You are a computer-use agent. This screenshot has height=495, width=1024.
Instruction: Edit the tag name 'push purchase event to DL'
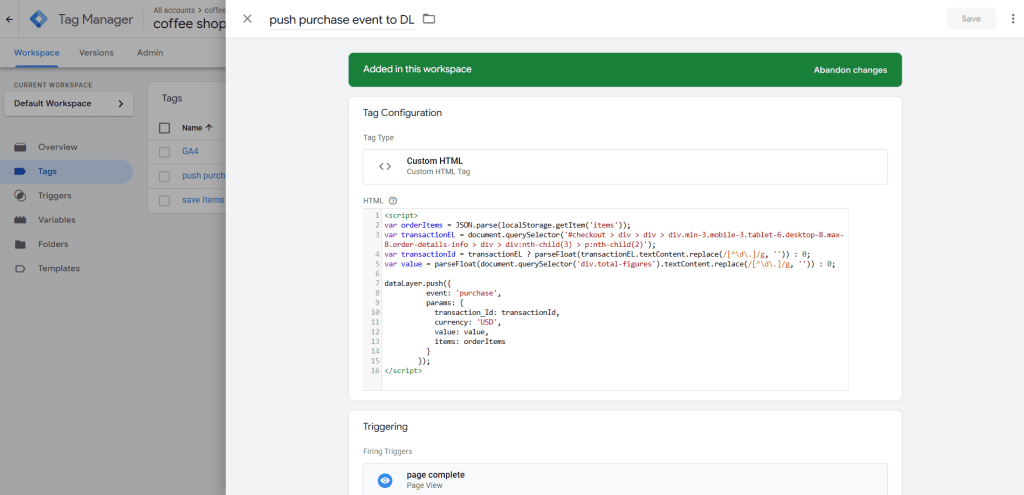click(342, 20)
